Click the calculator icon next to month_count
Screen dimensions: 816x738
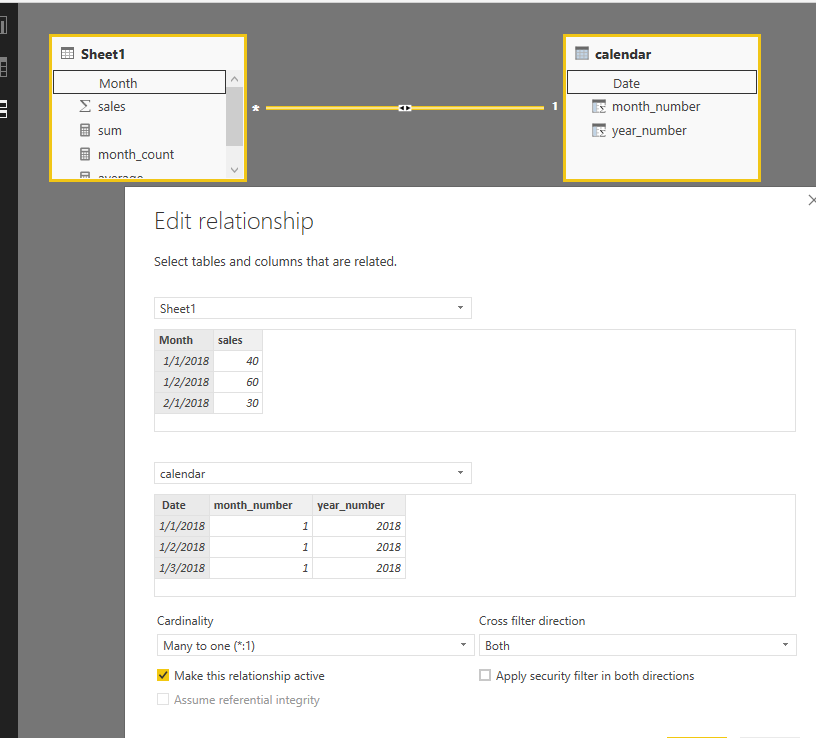point(85,154)
